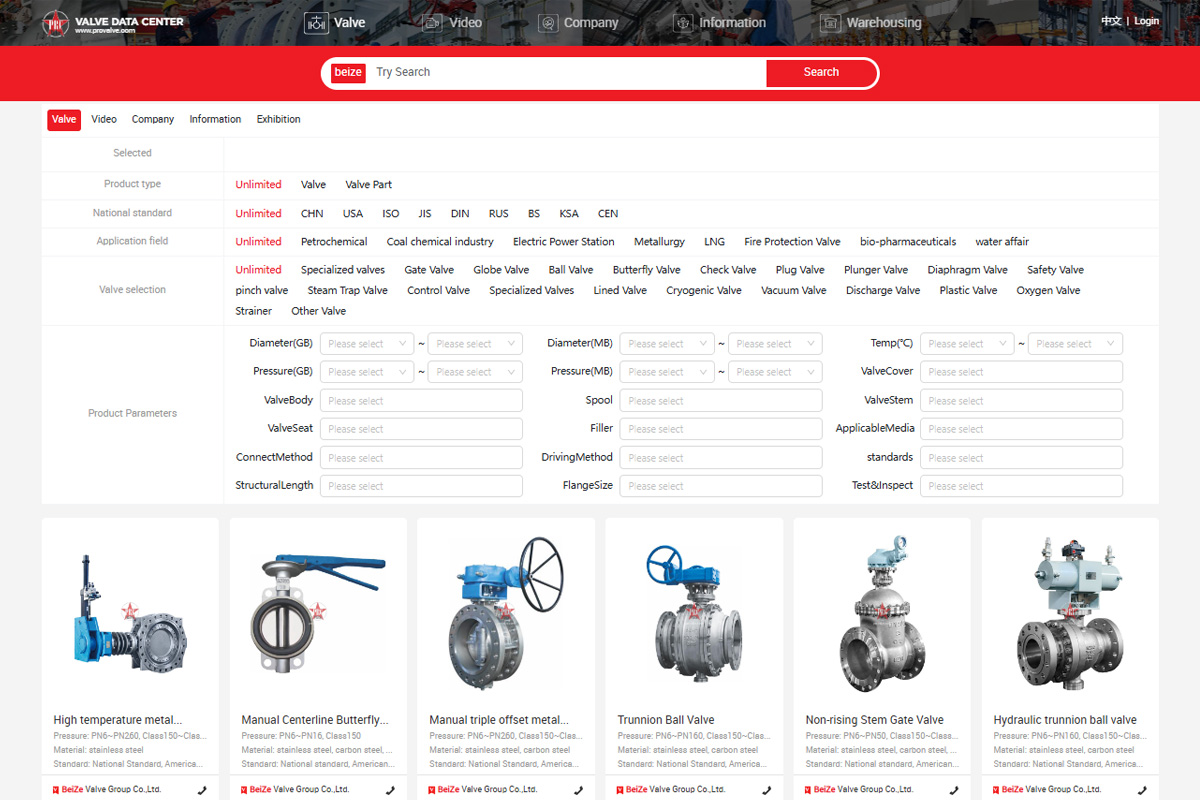Click the Valve Data Center logo

pyautogui.click(x=112, y=23)
